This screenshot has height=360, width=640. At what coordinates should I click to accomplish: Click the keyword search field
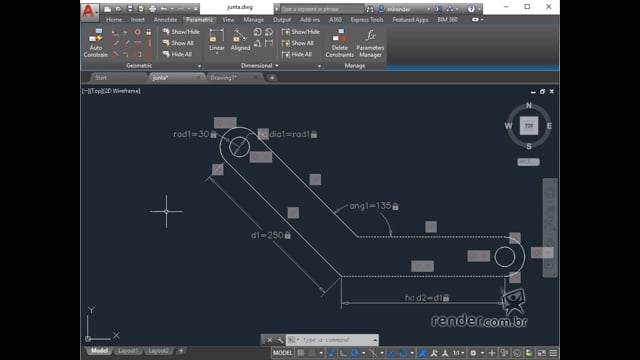(x=321, y=9)
